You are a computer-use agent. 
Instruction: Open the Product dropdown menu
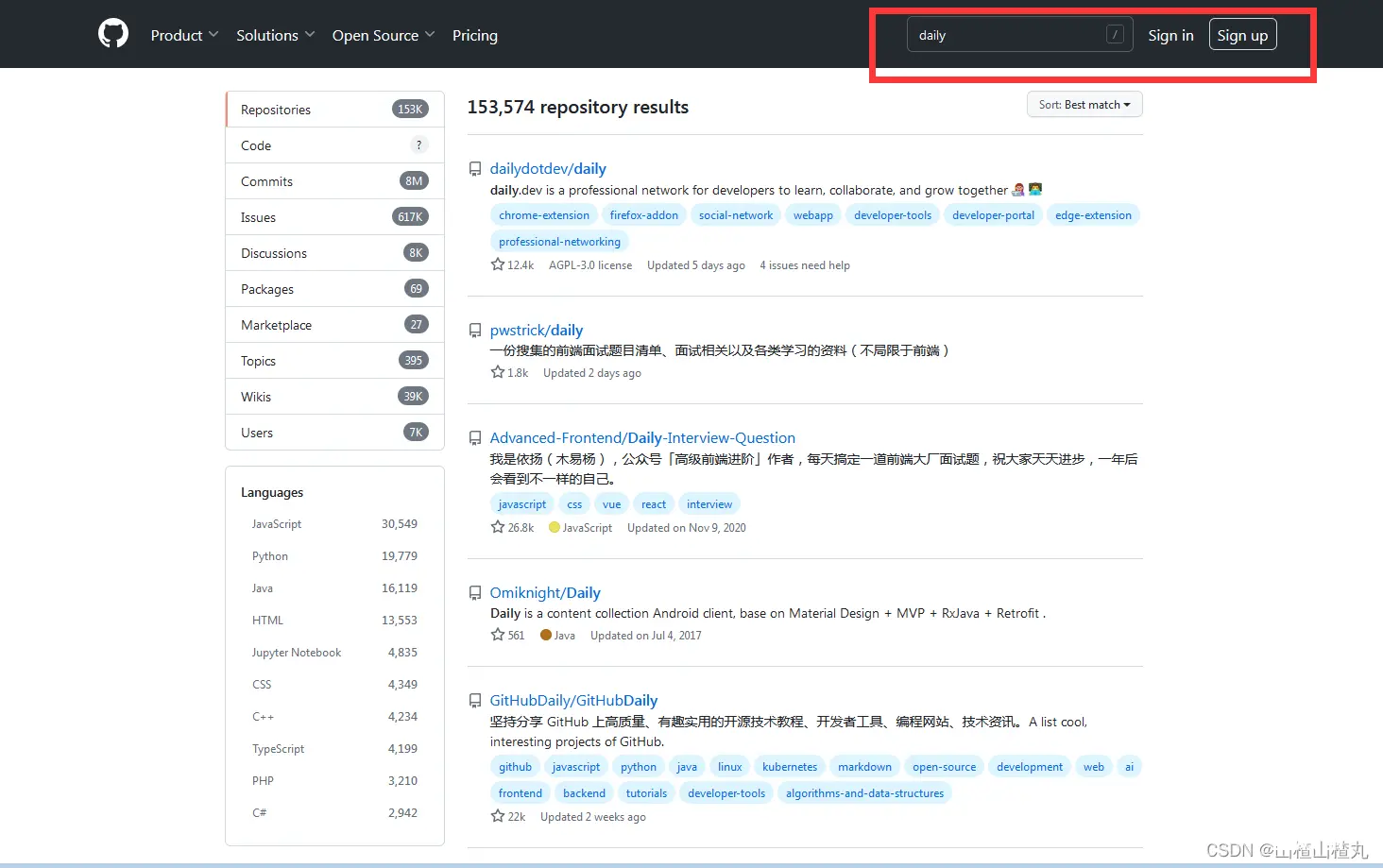pos(184,35)
